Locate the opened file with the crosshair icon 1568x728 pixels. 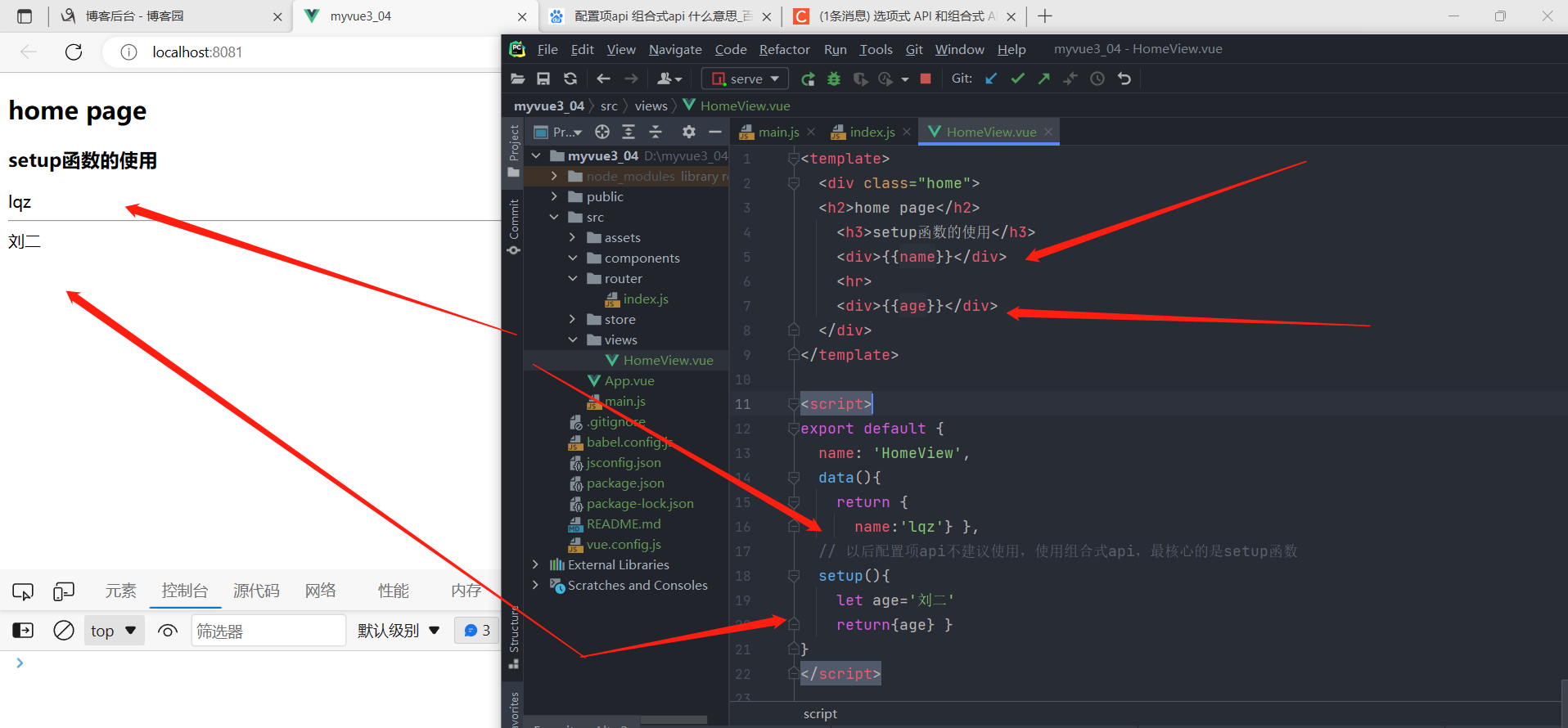click(x=602, y=132)
